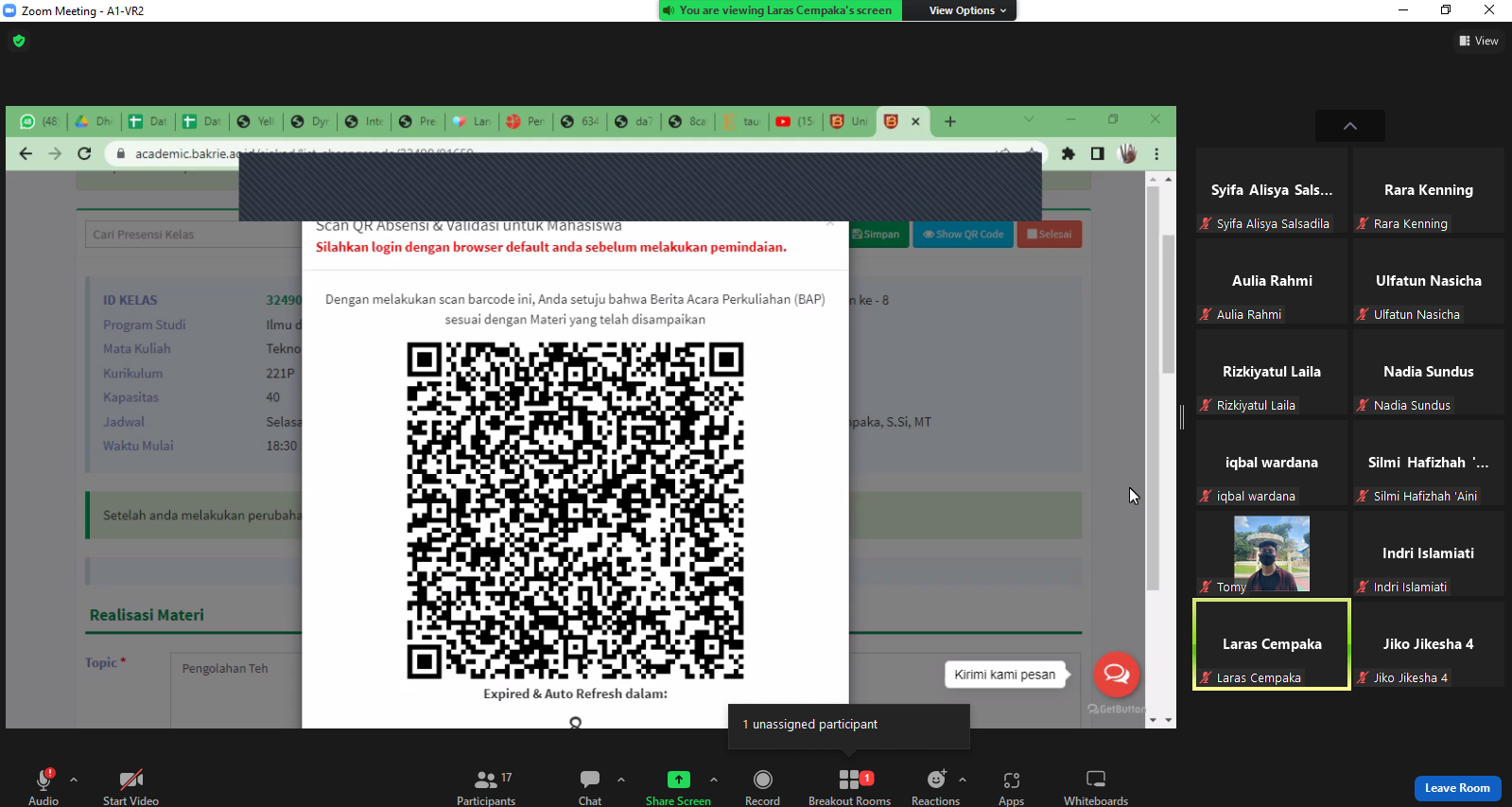Viewport: 1512px width, 807px height.
Task: Open the caret next to Reactions
Action: pos(963,780)
